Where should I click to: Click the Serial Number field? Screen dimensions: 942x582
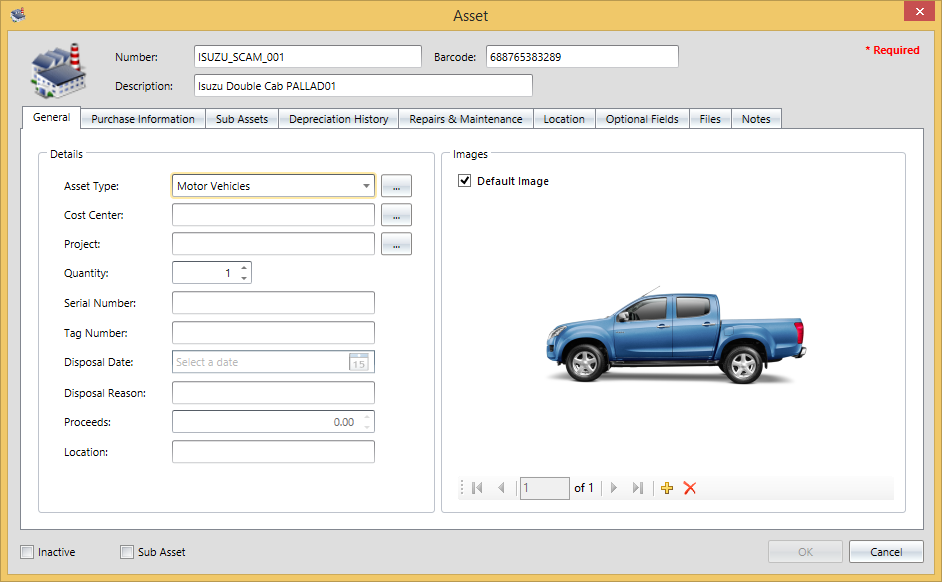[273, 303]
